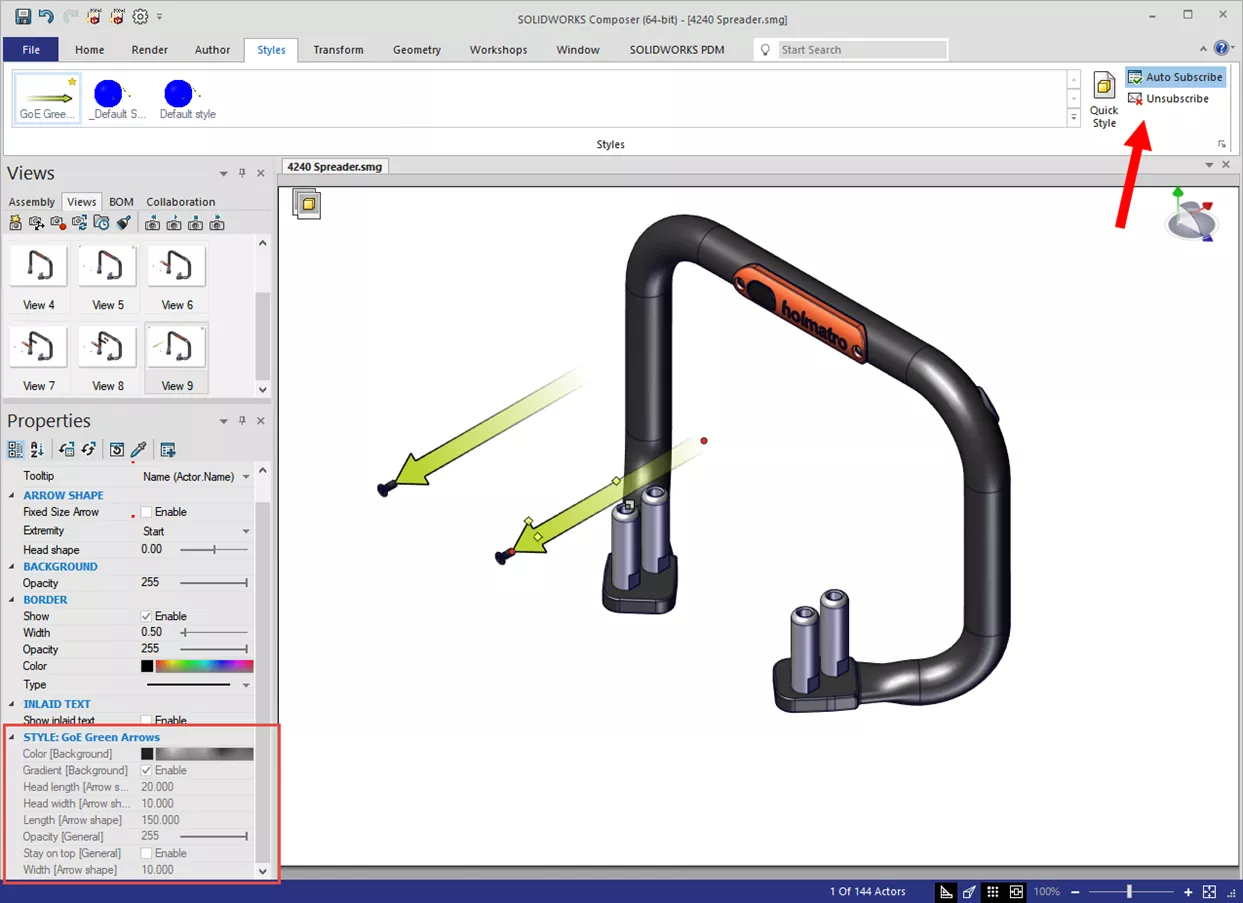Viewport: 1243px width, 903px height.
Task: Click the 4240 Spreader.smg document tab
Action: 334,167
